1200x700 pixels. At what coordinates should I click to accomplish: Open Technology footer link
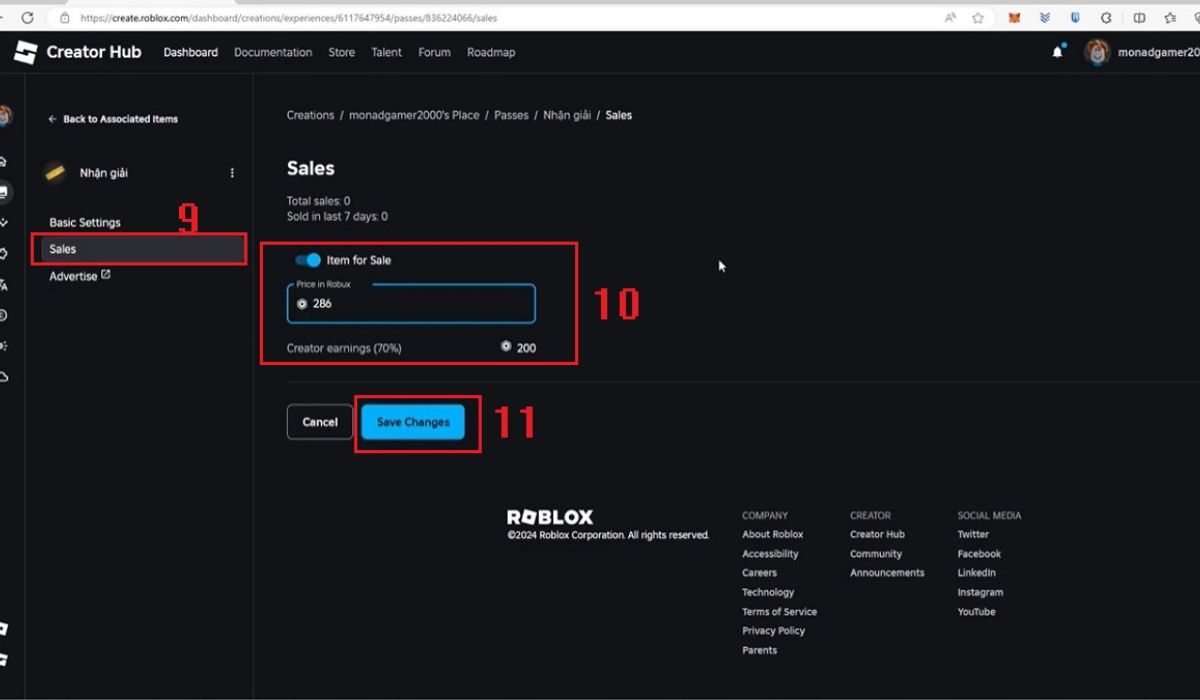click(x=768, y=592)
